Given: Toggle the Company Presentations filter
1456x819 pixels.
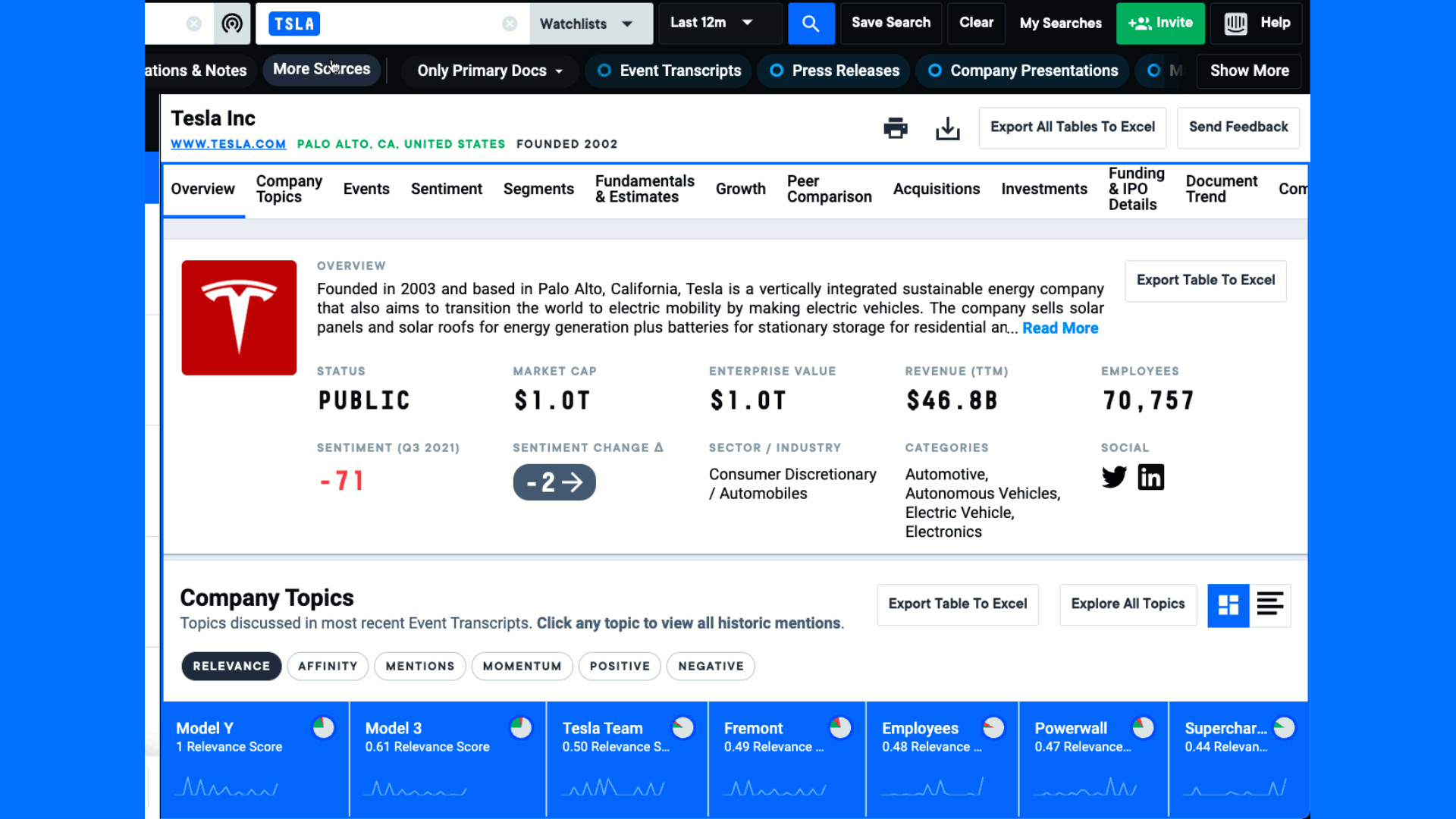Looking at the screenshot, I should click(1022, 71).
